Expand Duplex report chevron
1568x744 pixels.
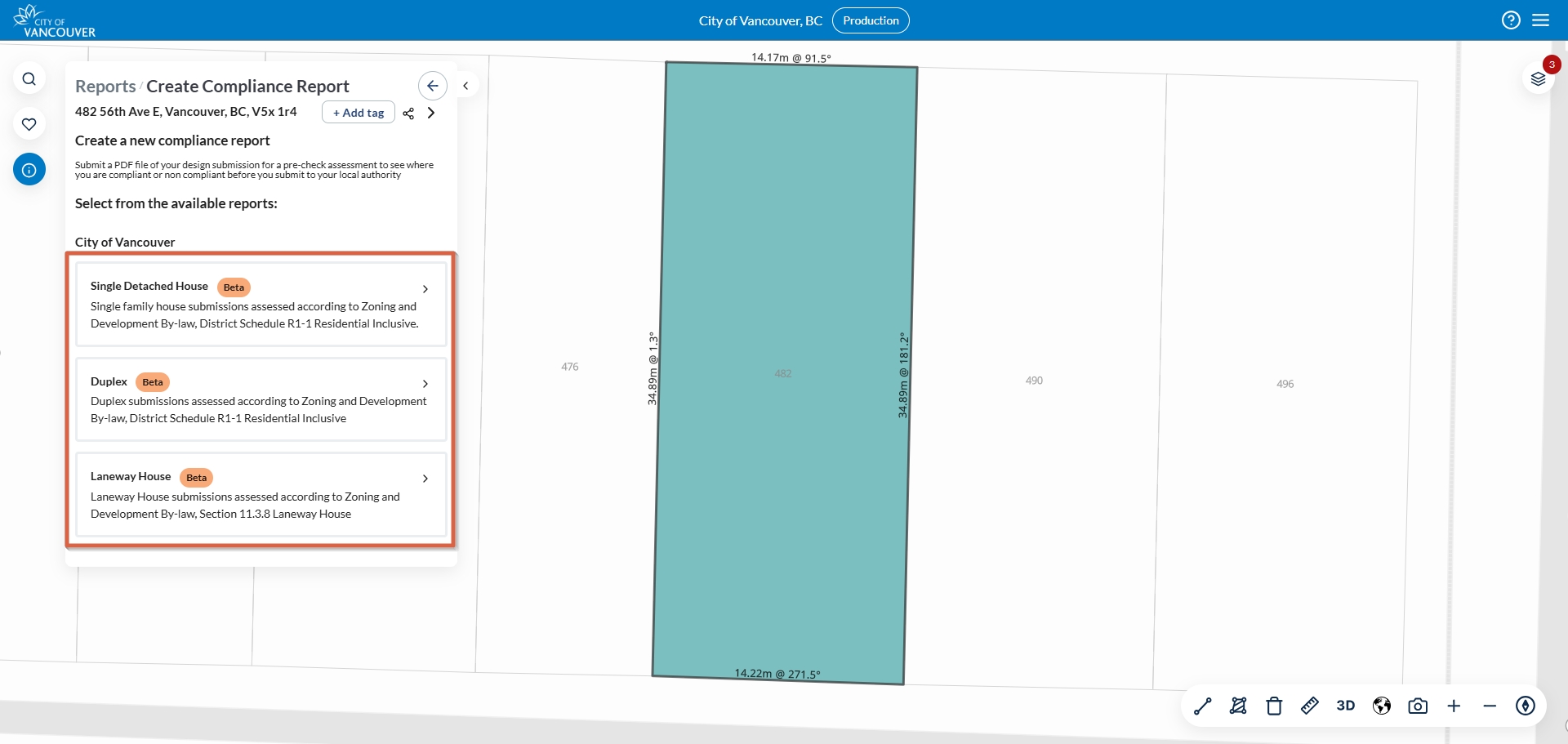pyautogui.click(x=425, y=384)
